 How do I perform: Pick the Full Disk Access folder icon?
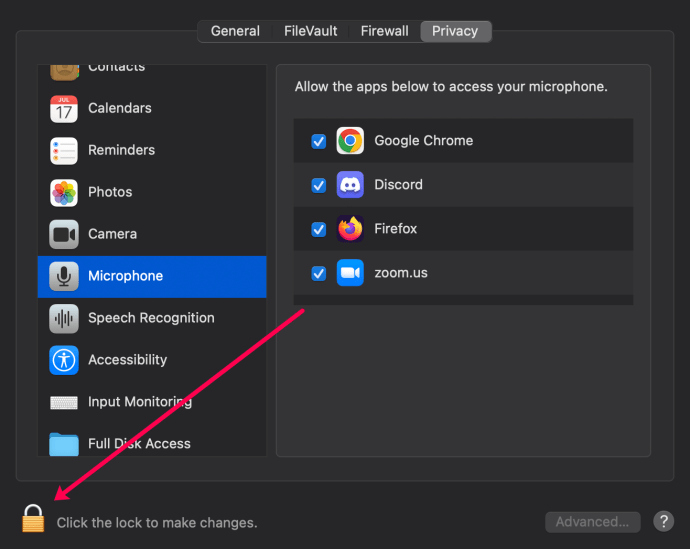point(64,444)
